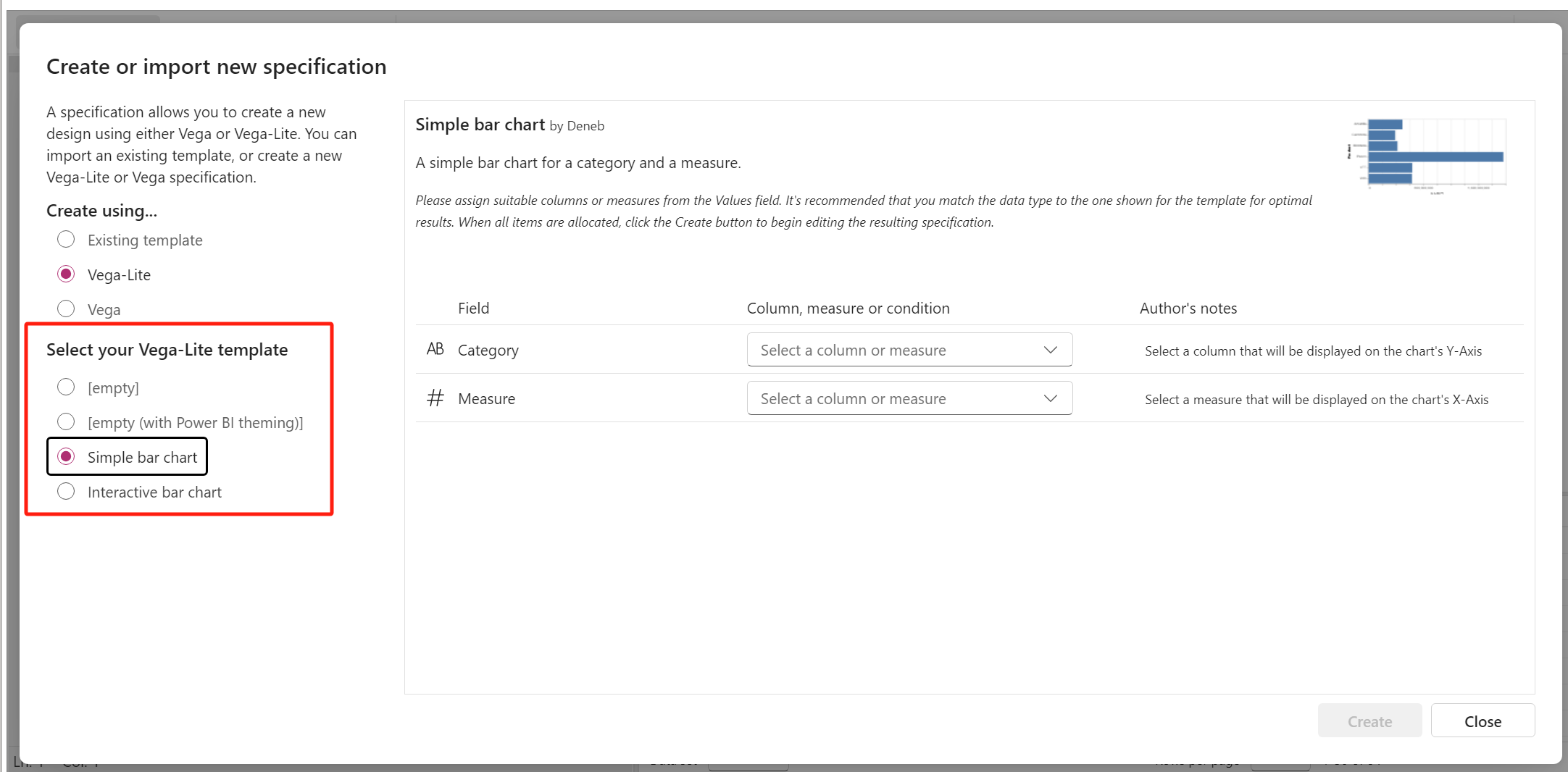
Task: Click the # numeric type icon for Measure
Action: point(435,398)
